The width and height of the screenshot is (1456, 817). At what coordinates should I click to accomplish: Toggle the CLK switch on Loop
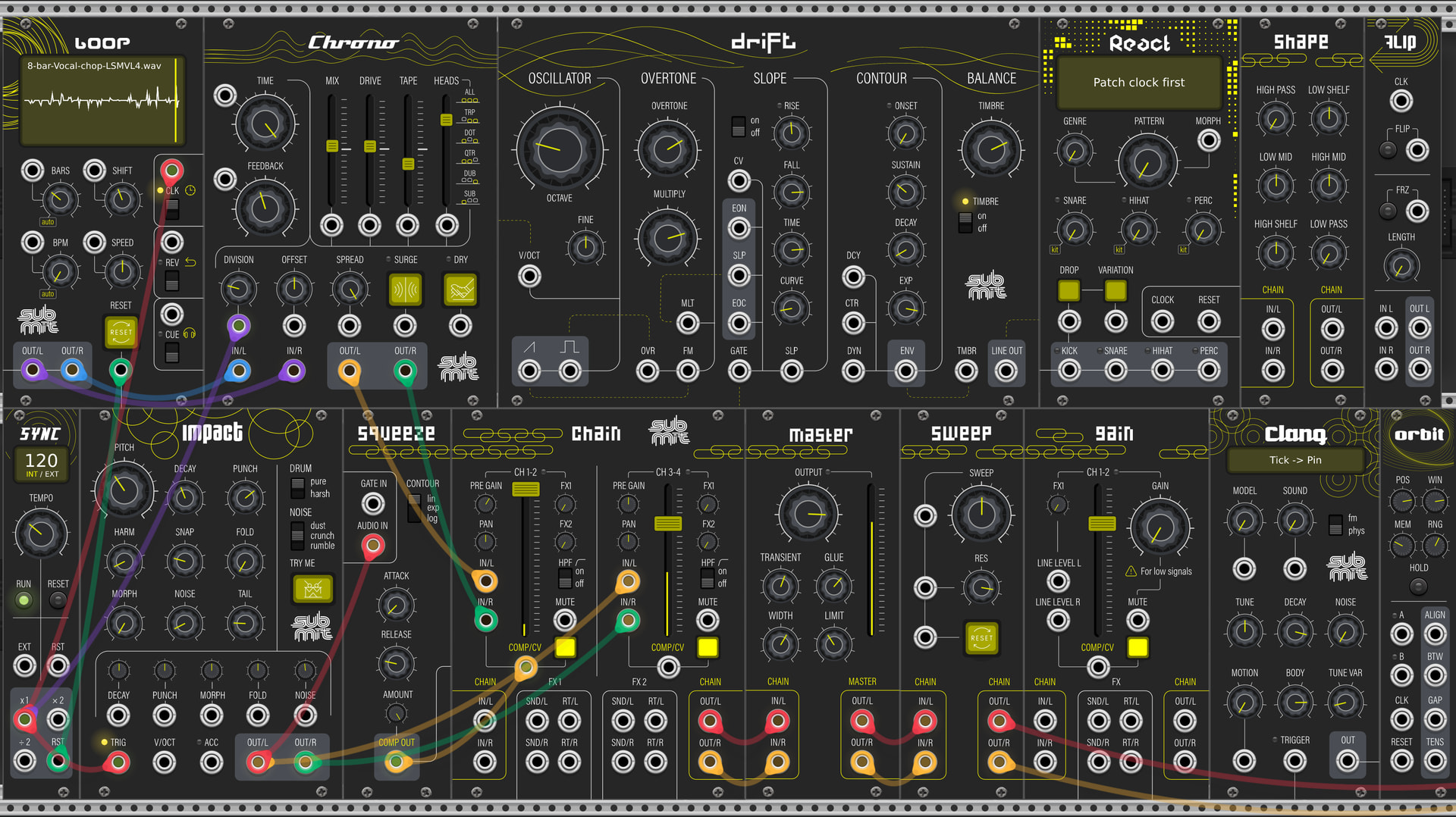tap(172, 209)
